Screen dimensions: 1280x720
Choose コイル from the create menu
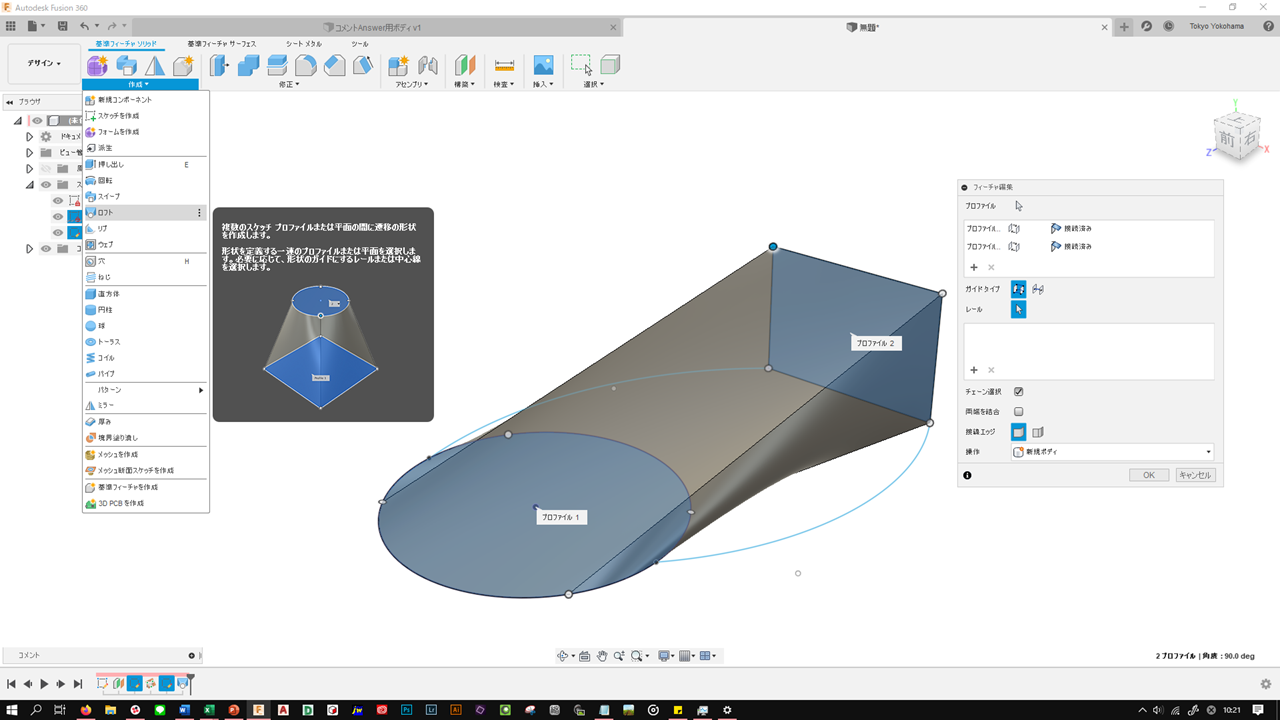click(146, 358)
